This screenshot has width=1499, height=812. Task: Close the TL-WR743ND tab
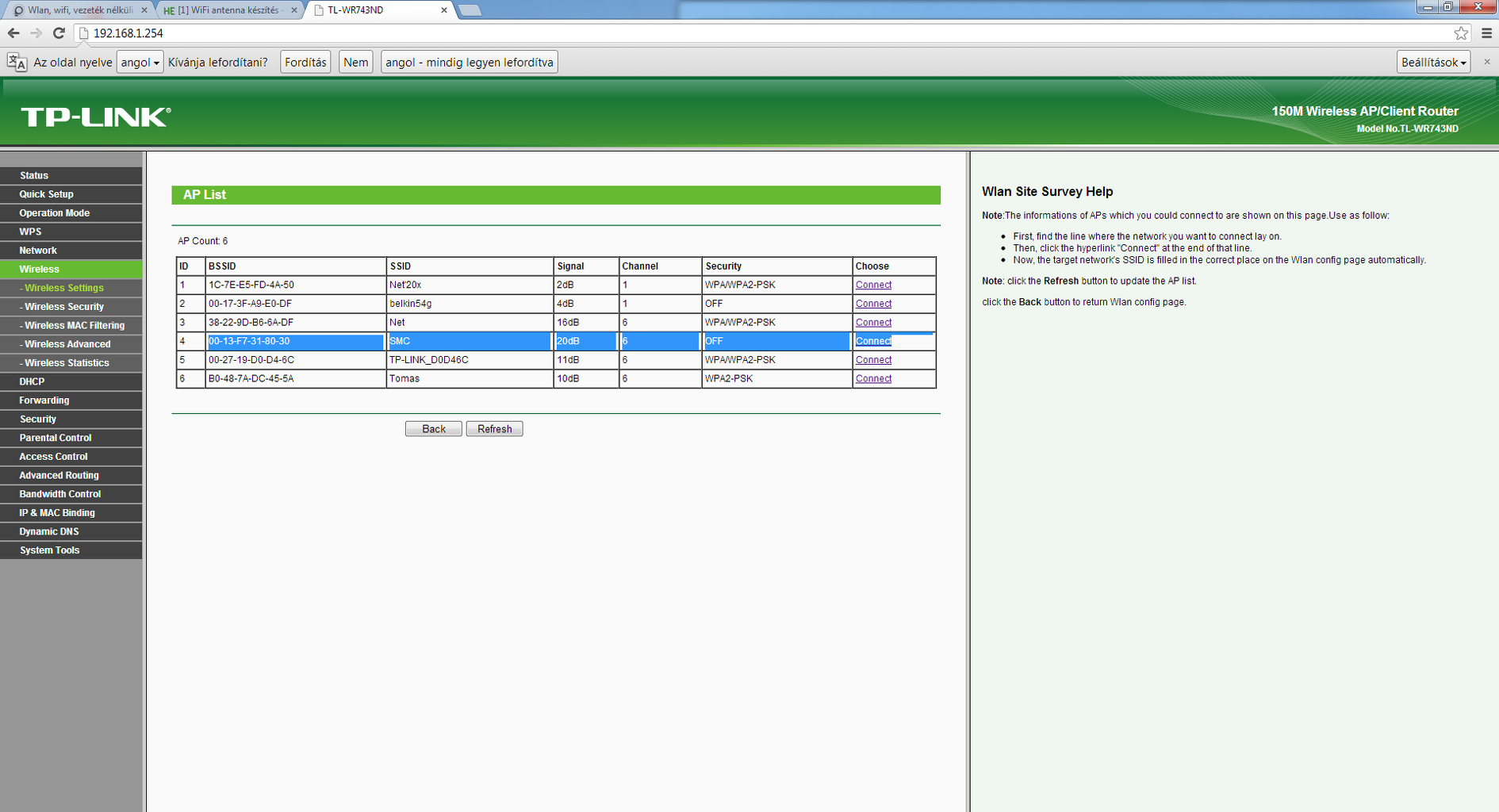point(444,10)
